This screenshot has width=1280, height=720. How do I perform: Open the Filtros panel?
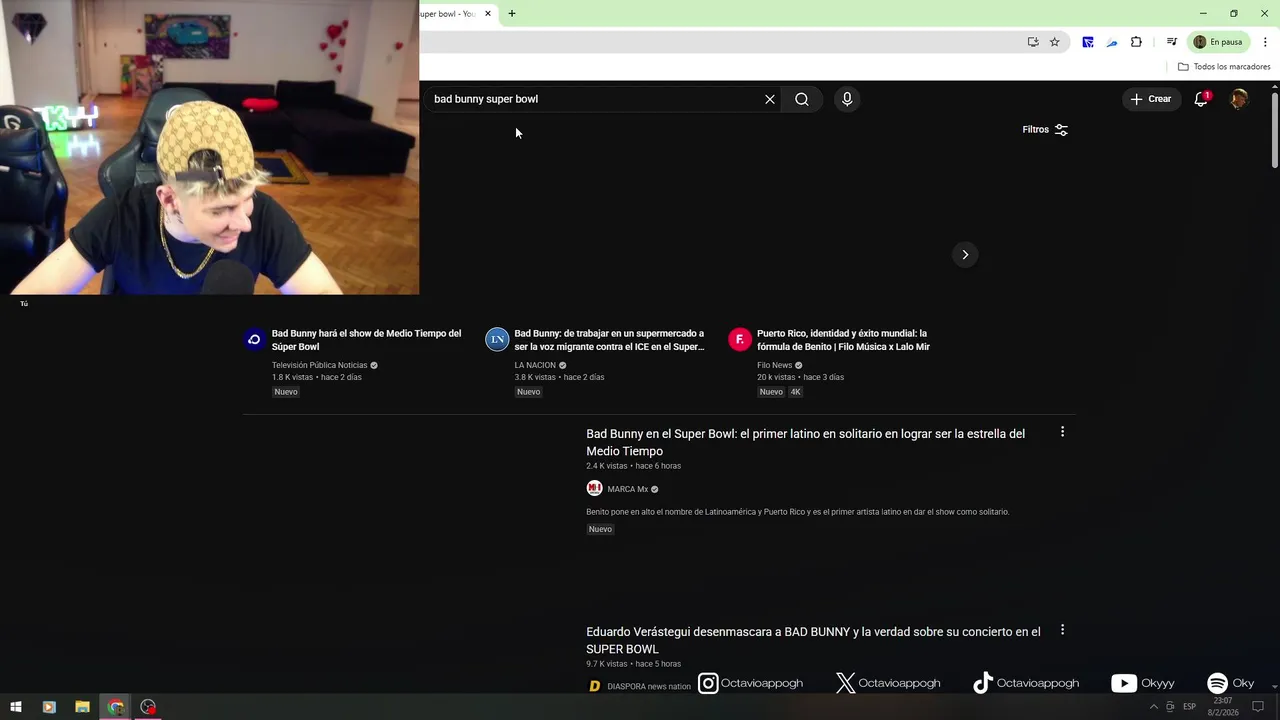coord(1045,130)
